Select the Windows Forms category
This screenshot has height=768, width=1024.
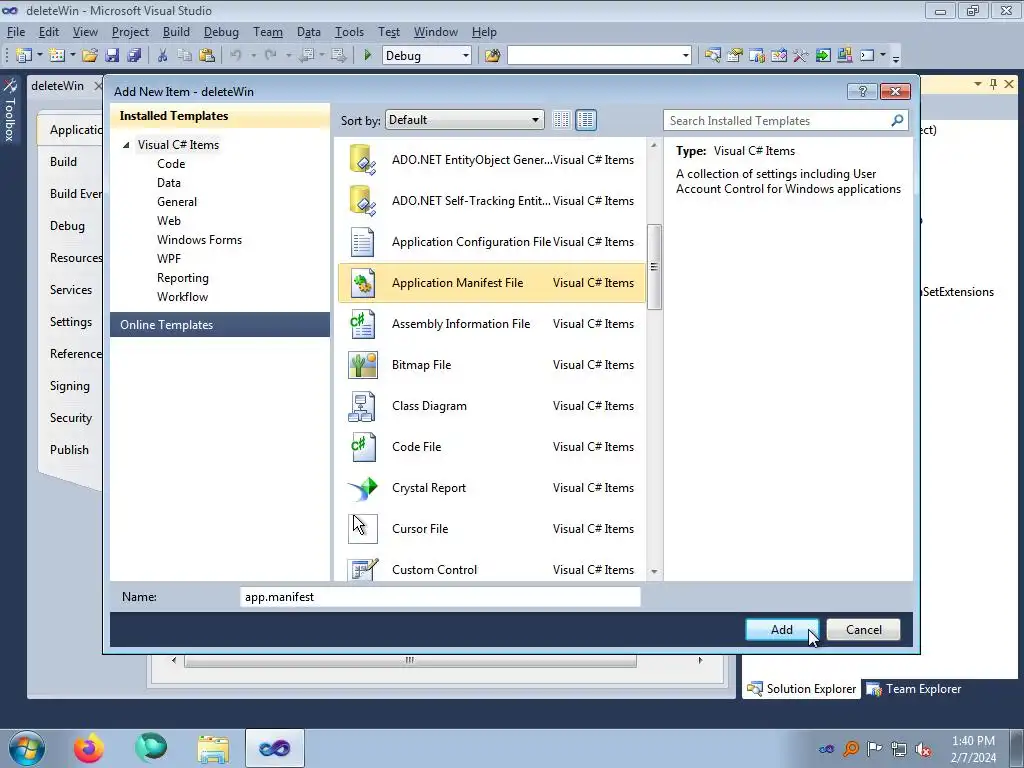(199, 240)
